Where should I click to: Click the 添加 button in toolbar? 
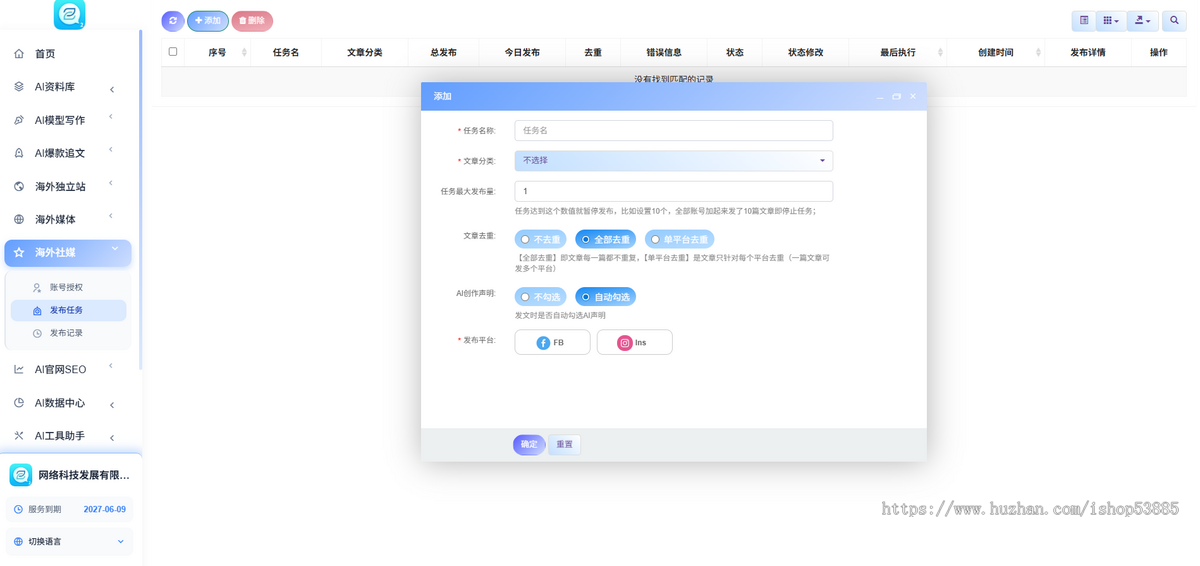click(x=208, y=20)
